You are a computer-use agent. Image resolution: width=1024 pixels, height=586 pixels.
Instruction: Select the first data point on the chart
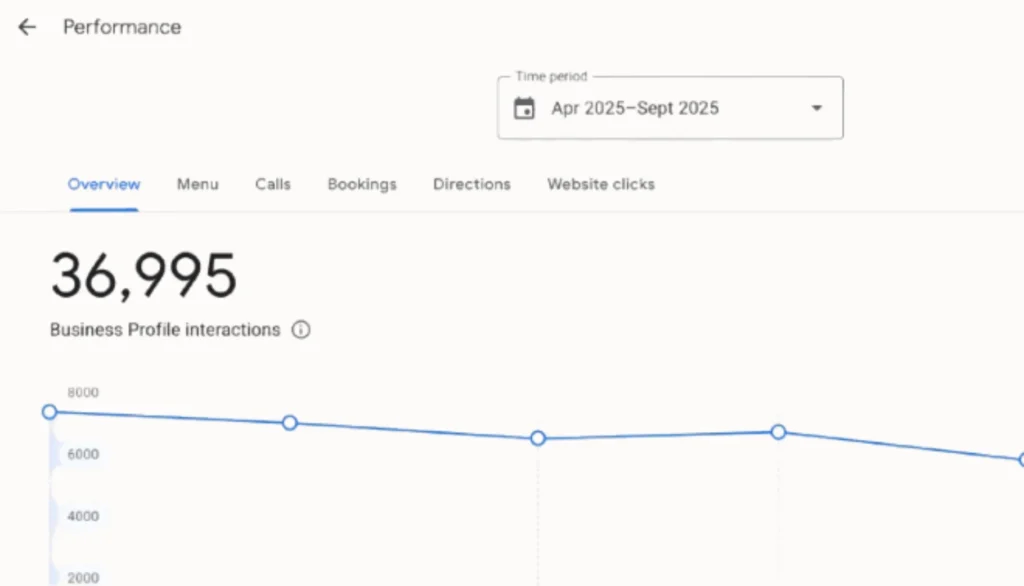(x=49, y=412)
